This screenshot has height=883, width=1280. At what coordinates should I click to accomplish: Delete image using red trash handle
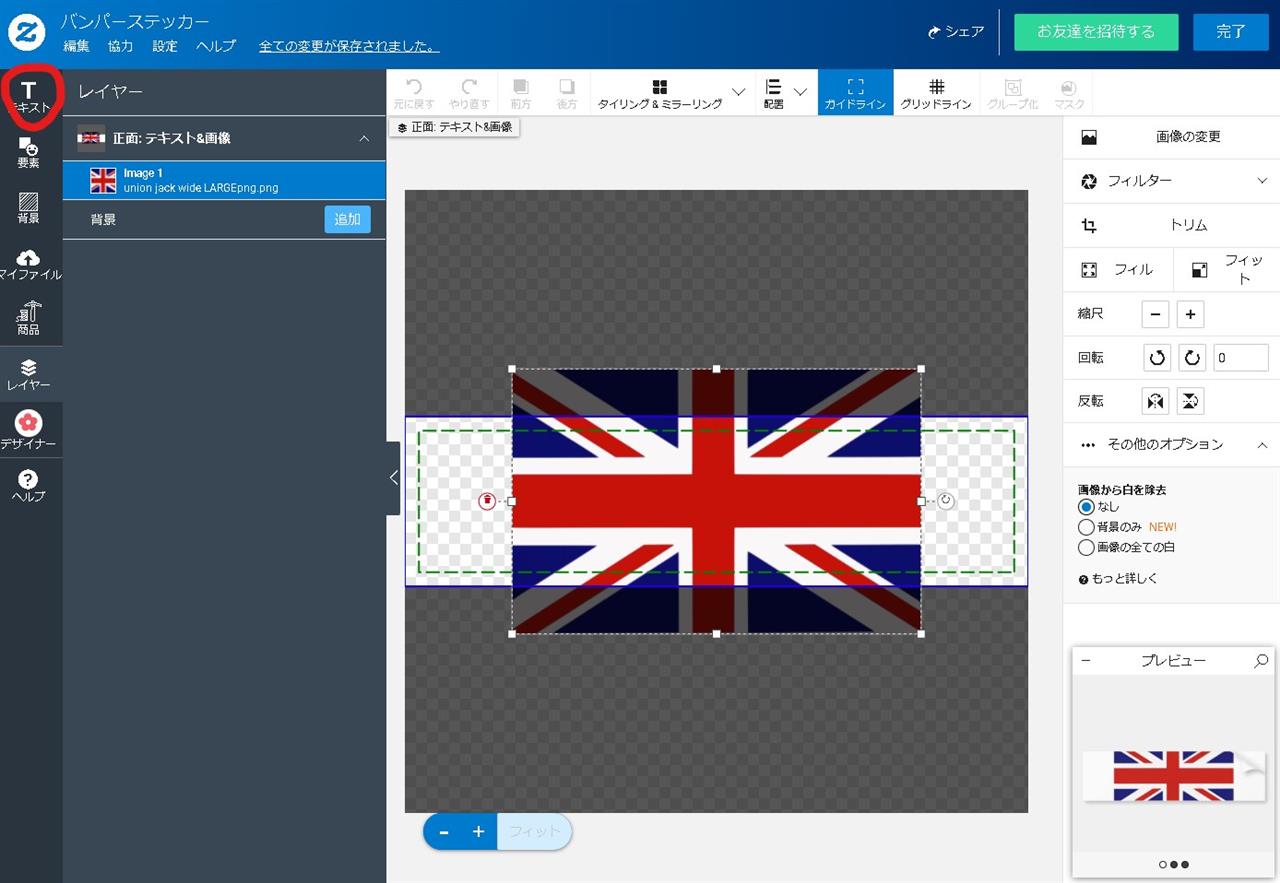click(x=487, y=501)
